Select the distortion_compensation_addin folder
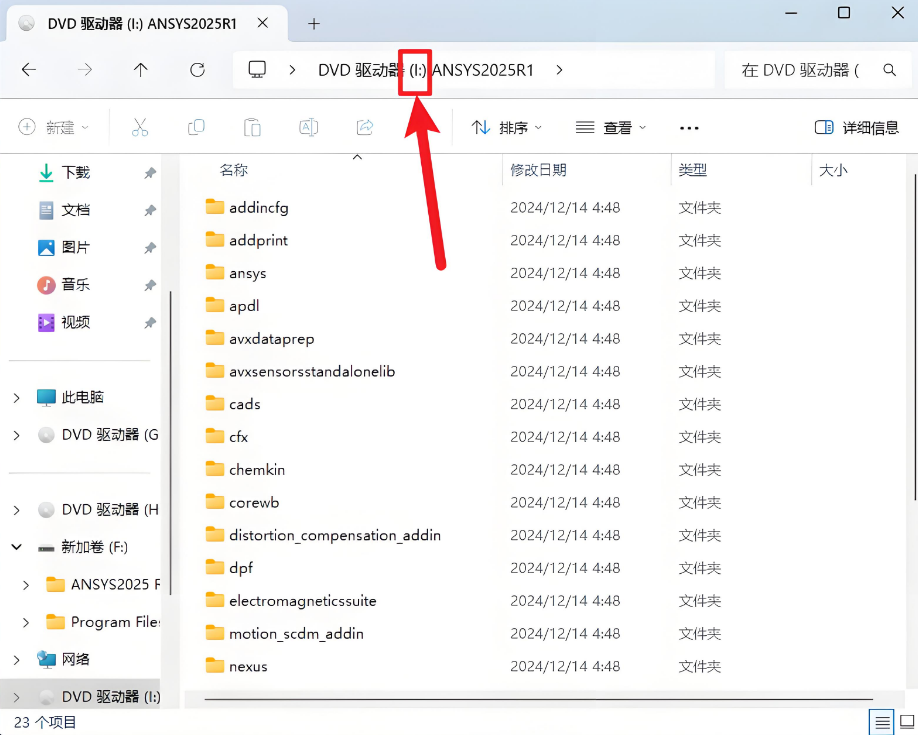918x735 pixels. [463, 535]
